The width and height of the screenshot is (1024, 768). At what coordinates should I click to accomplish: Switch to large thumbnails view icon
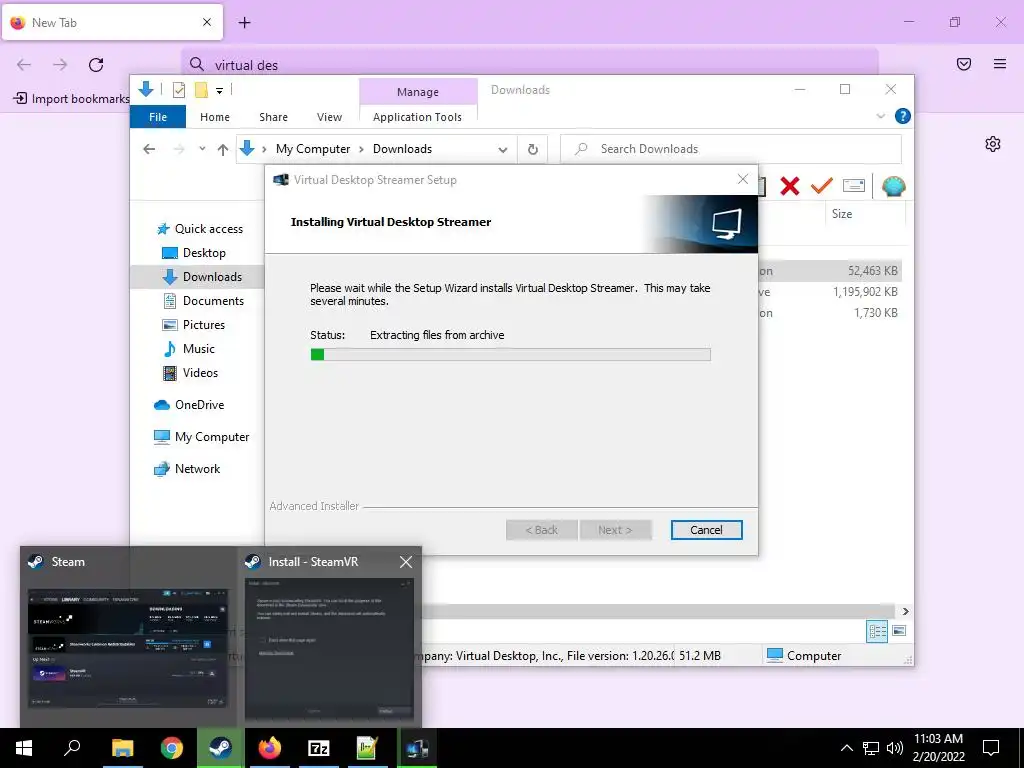(x=899, y=631)
